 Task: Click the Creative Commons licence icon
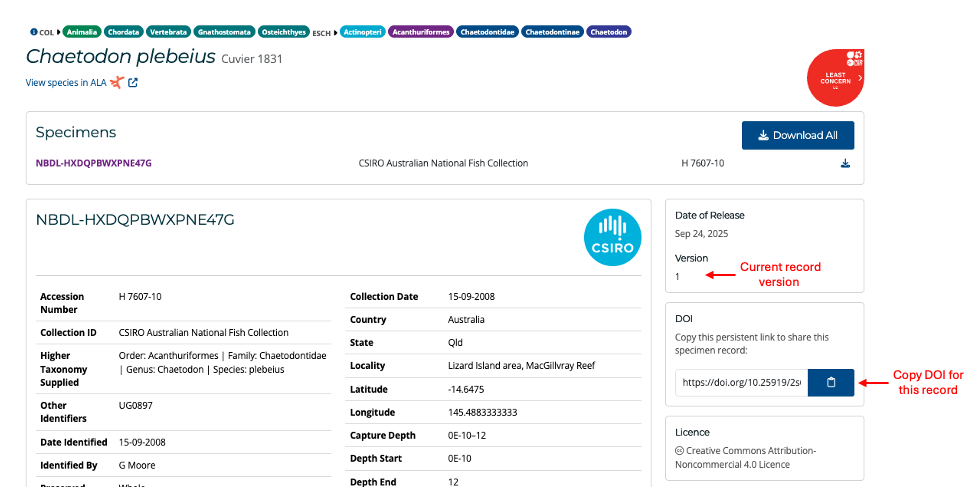tap(680, 450)
